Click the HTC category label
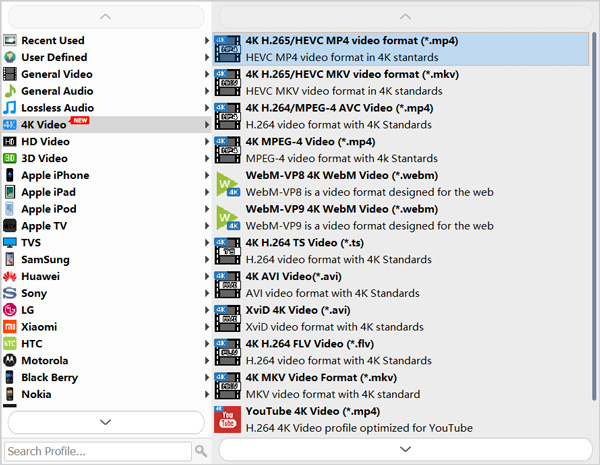Image resolution: width=600 pixels, height=465 pixels. [x=32, y=343]
